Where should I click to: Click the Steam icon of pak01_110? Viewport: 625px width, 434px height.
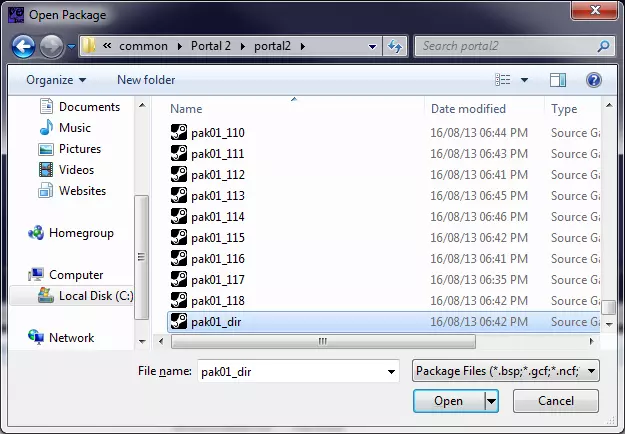tap(179, 132)
